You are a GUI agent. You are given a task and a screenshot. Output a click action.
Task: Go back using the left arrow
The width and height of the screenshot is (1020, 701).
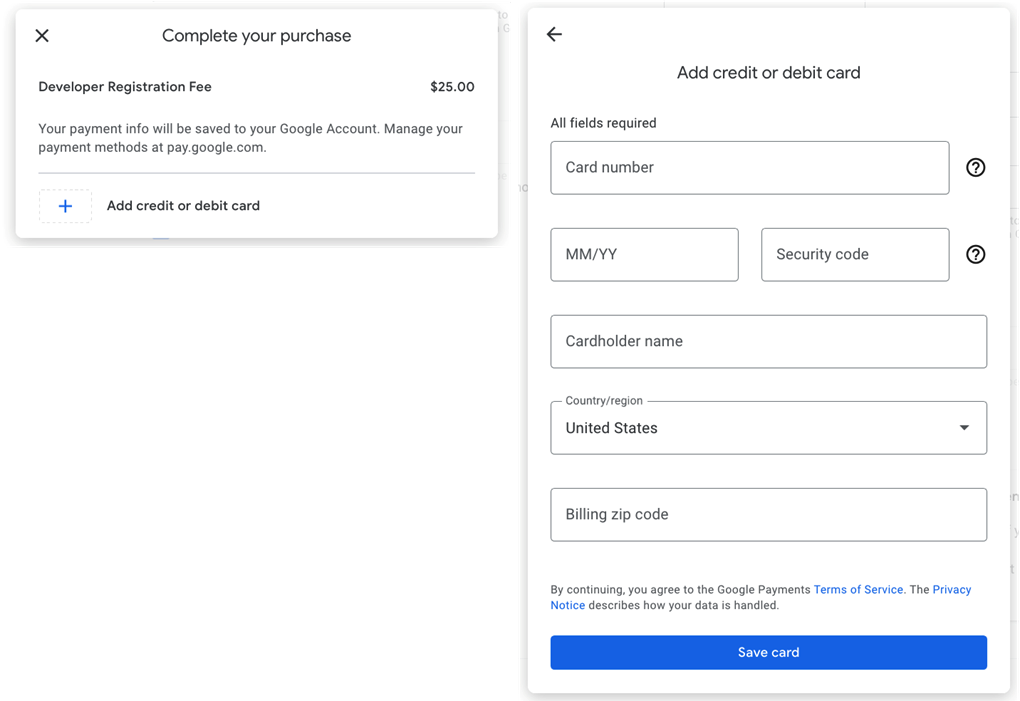pos(554,35)
